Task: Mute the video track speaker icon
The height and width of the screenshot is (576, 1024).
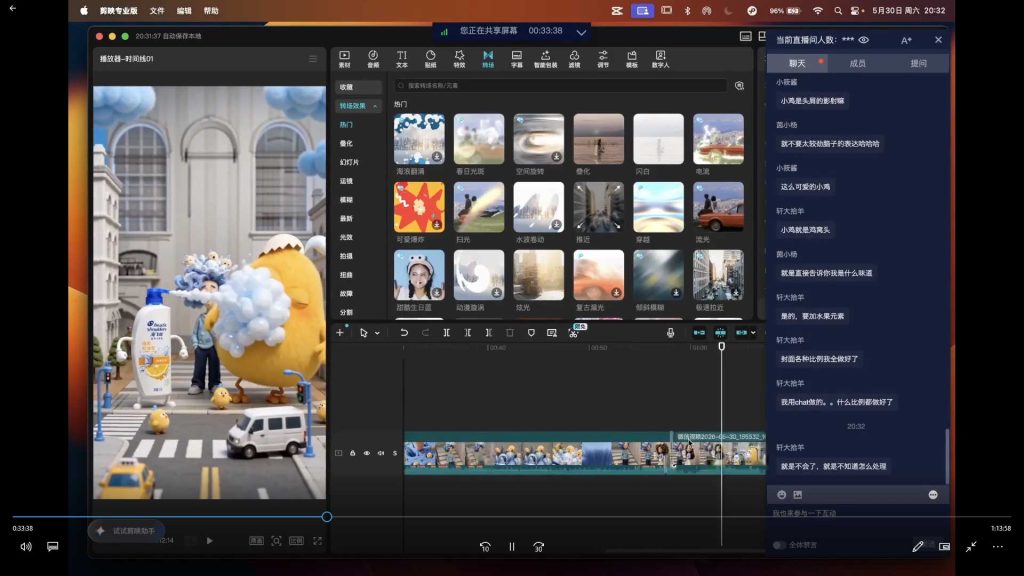Action: point(381,453)
